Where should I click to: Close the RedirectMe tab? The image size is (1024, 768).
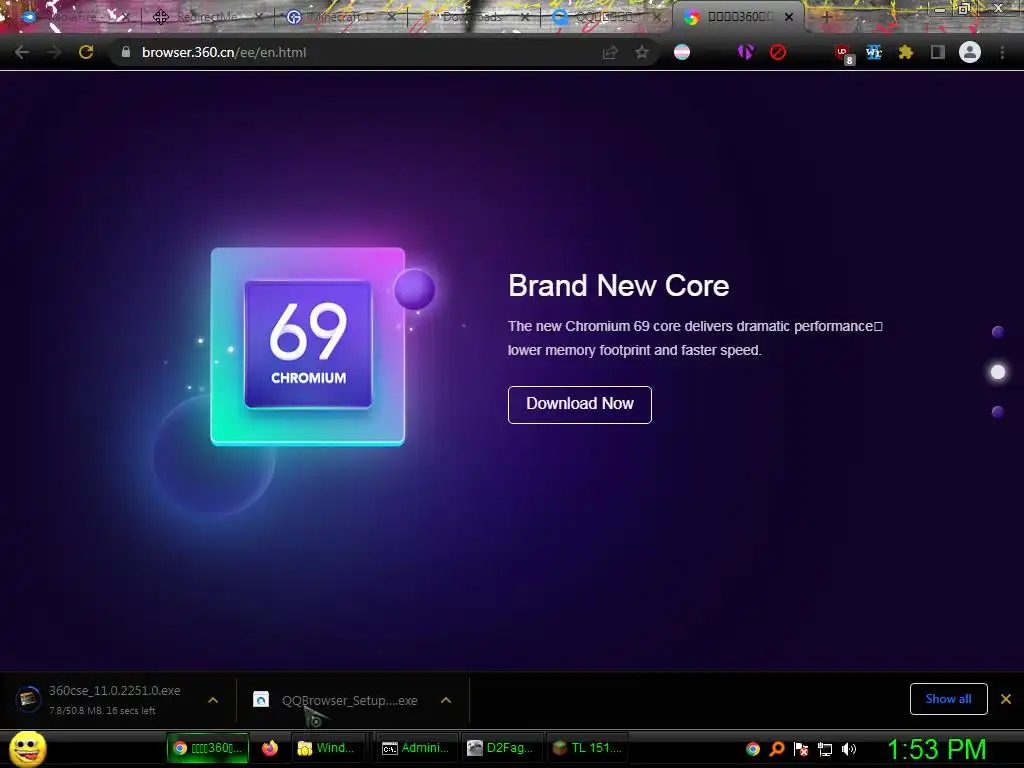tap(259, 17)
